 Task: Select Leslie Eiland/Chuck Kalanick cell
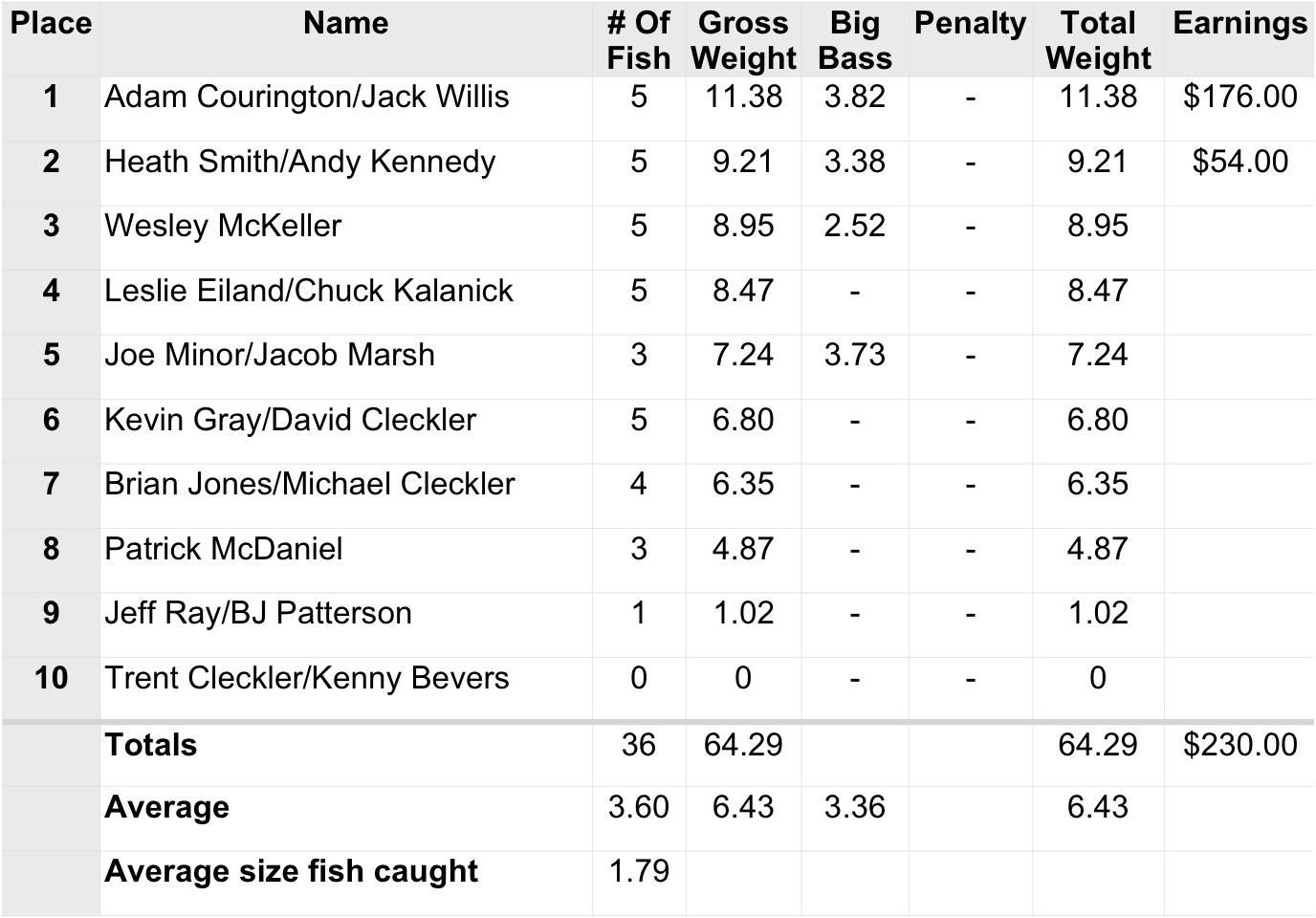(x=309, y=292)
